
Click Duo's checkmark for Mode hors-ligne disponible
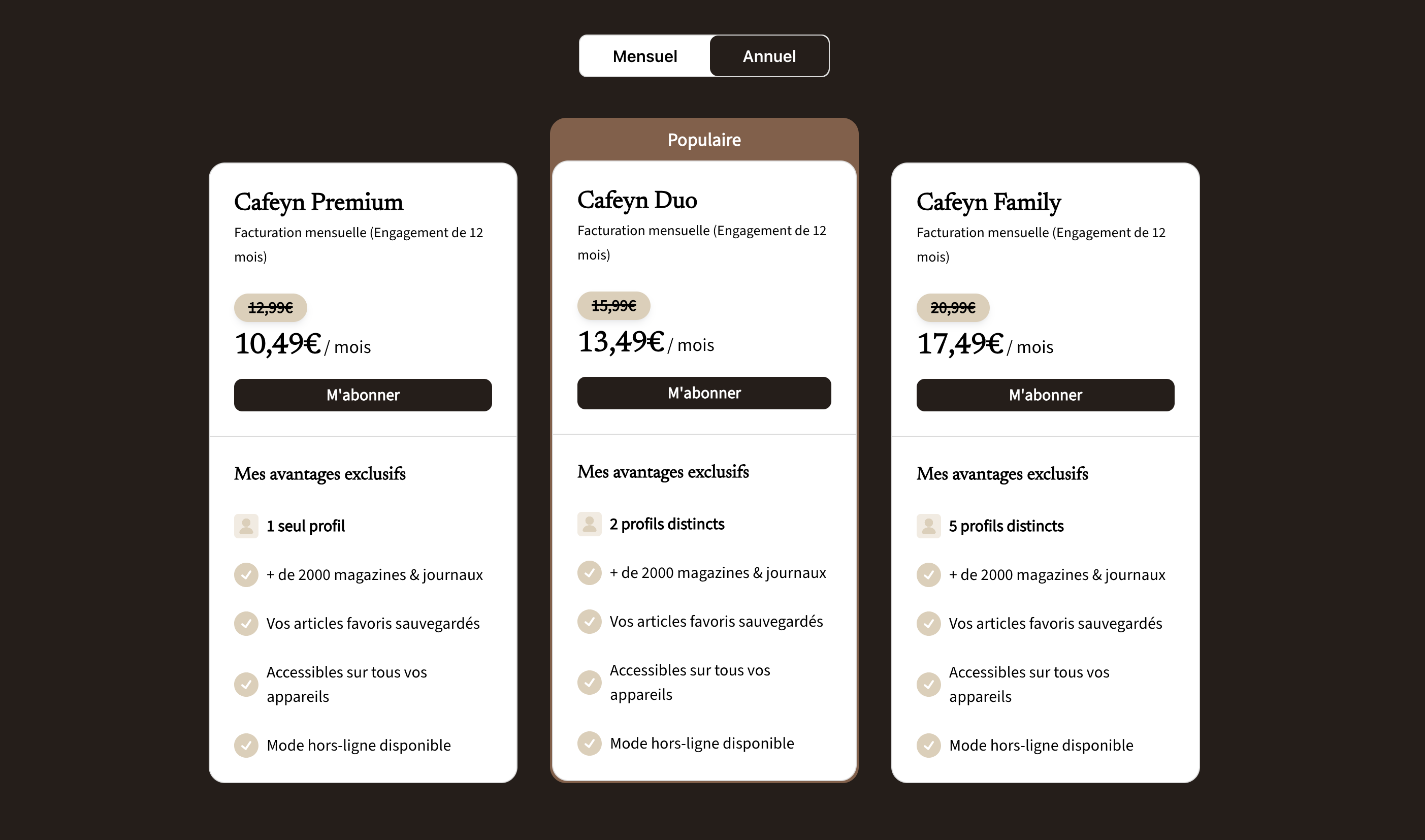(589, 742)
